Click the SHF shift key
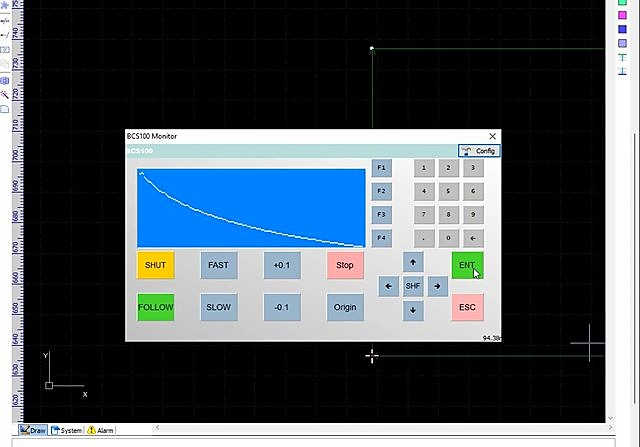Screen dimensions: 640x447 (x=413, y=286)
